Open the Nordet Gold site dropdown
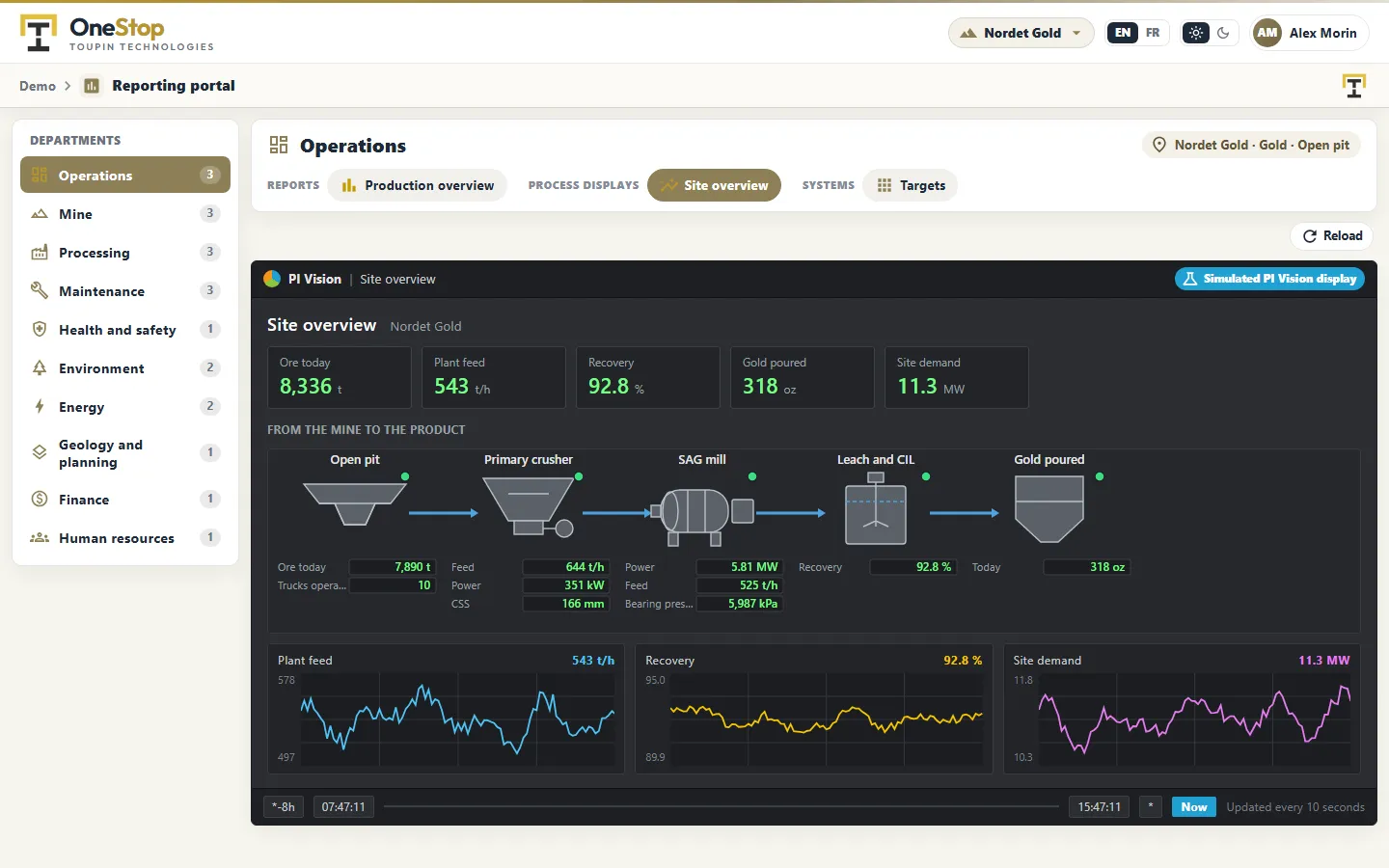Screen dimensions: 1389x868 [1021, 33]
